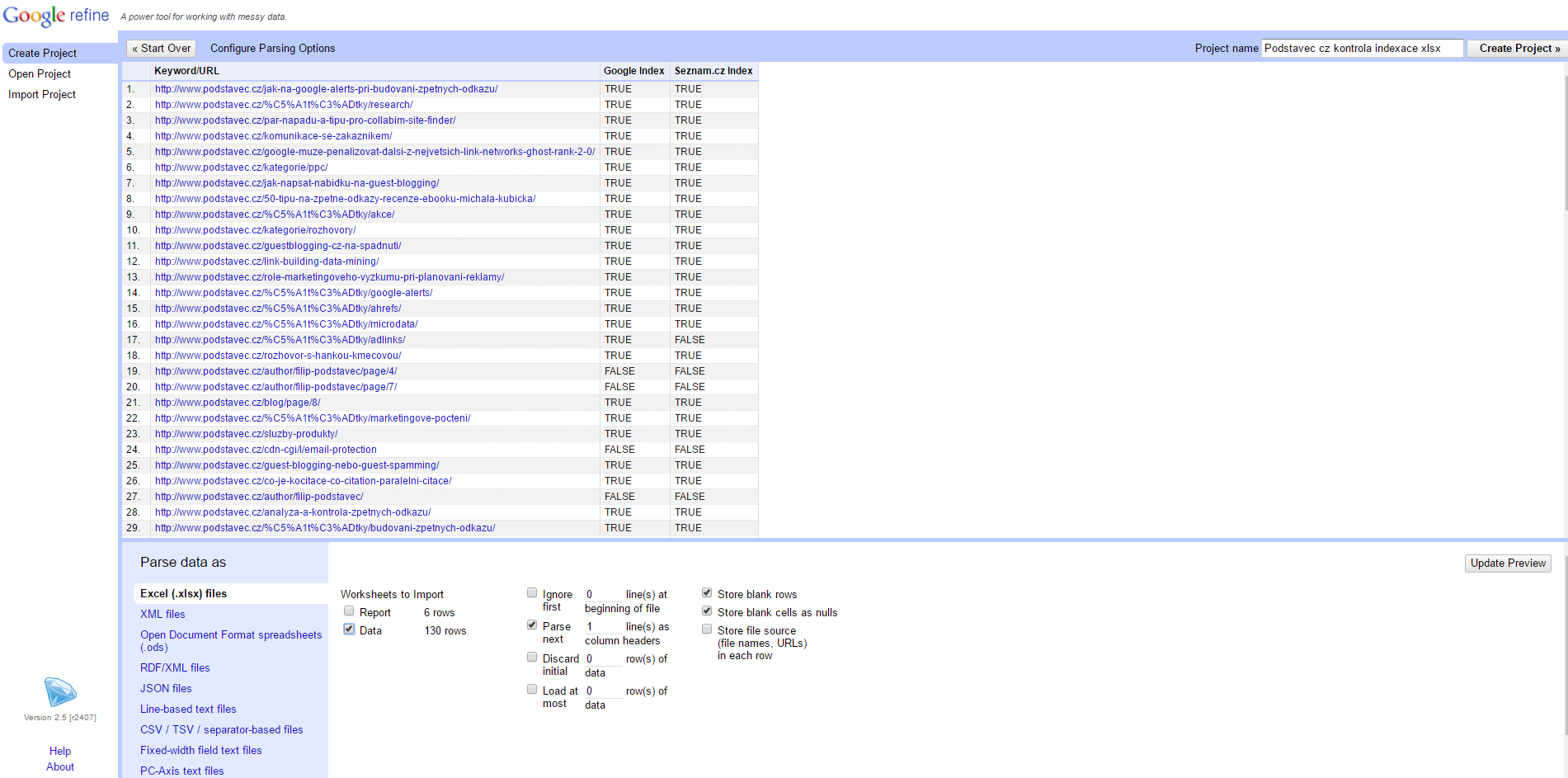Open the guestblogging-cz-na-spadnuti URL link
Viewport: 1568px width, 778px height.
coord(278,246)
